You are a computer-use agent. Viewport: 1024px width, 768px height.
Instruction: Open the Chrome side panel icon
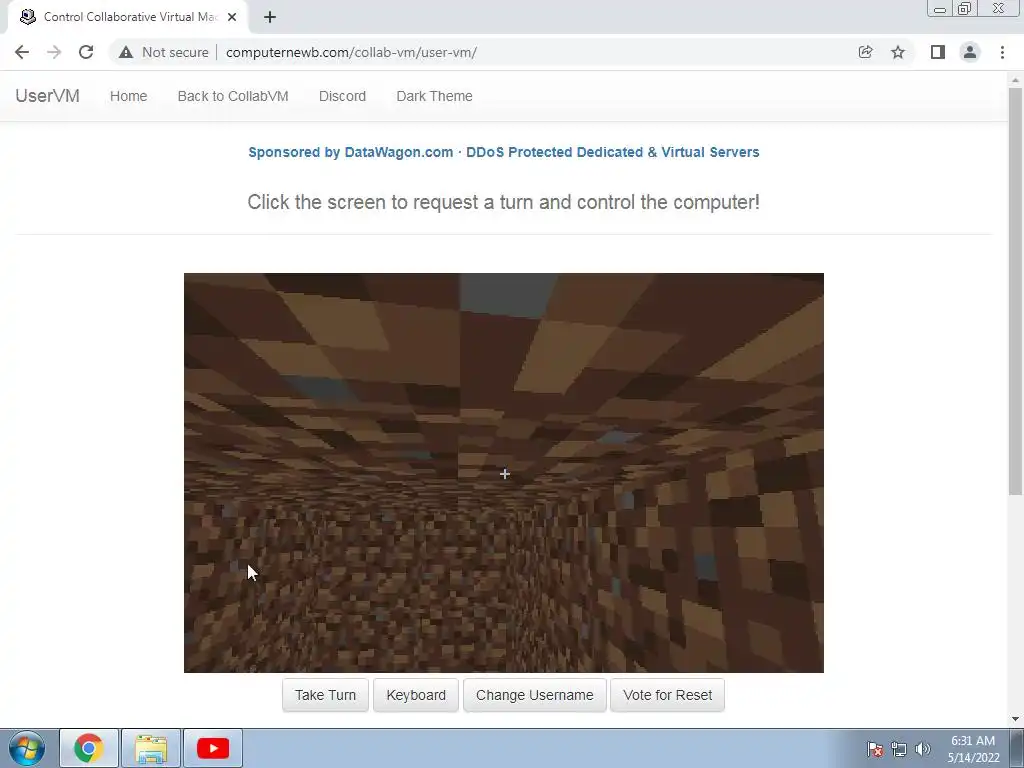click(x=938, y=52)
